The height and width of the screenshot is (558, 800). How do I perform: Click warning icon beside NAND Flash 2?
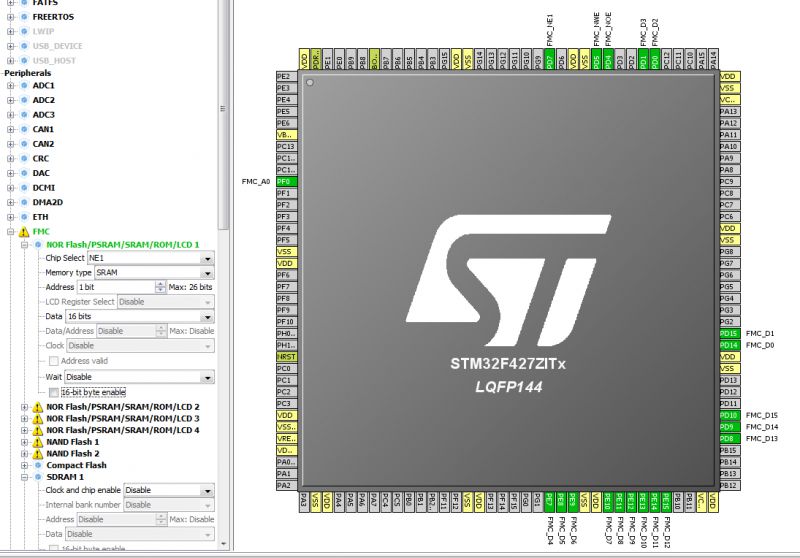[x=38, y=454]
